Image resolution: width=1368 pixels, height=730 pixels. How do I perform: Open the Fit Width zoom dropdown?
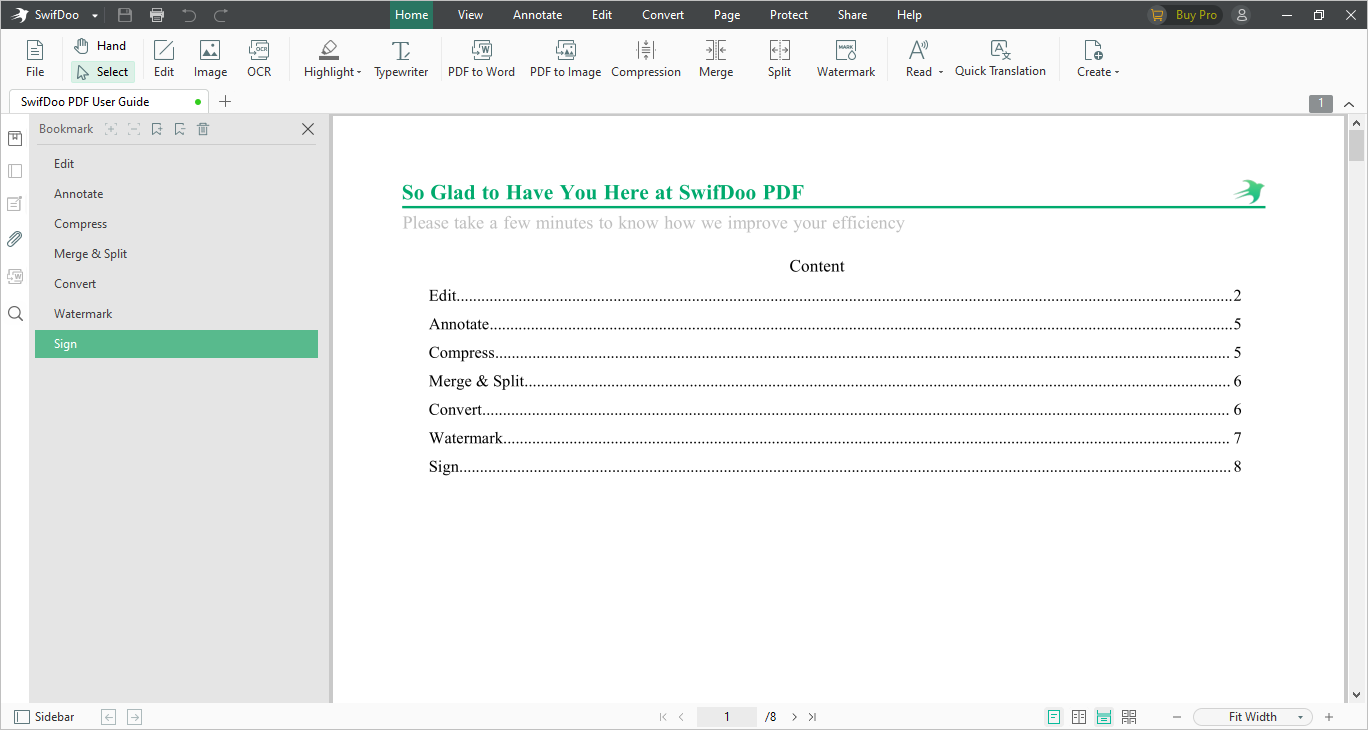1253,717
